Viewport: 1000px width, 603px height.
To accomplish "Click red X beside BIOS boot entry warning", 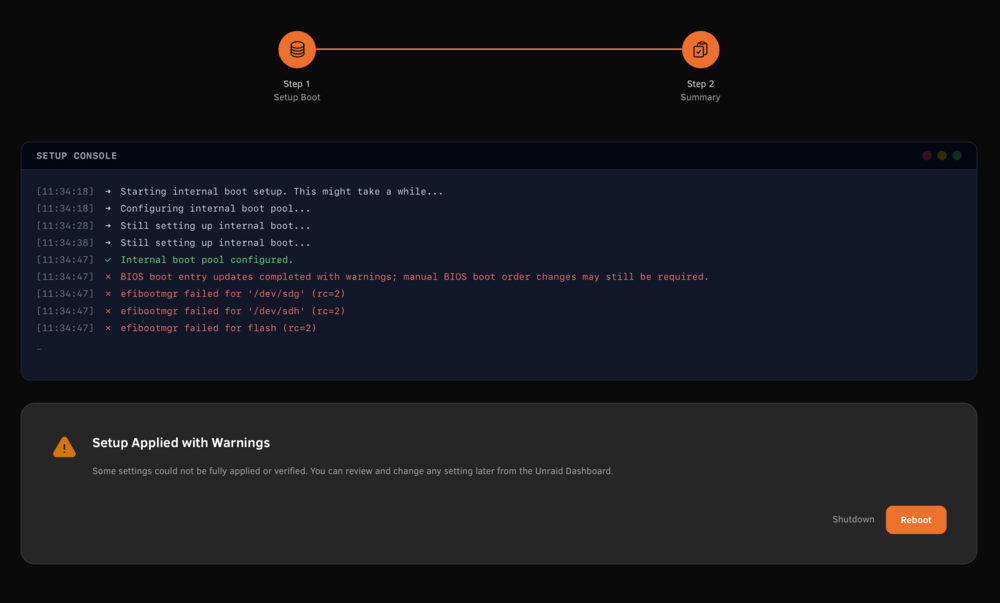I will point(108,277).
